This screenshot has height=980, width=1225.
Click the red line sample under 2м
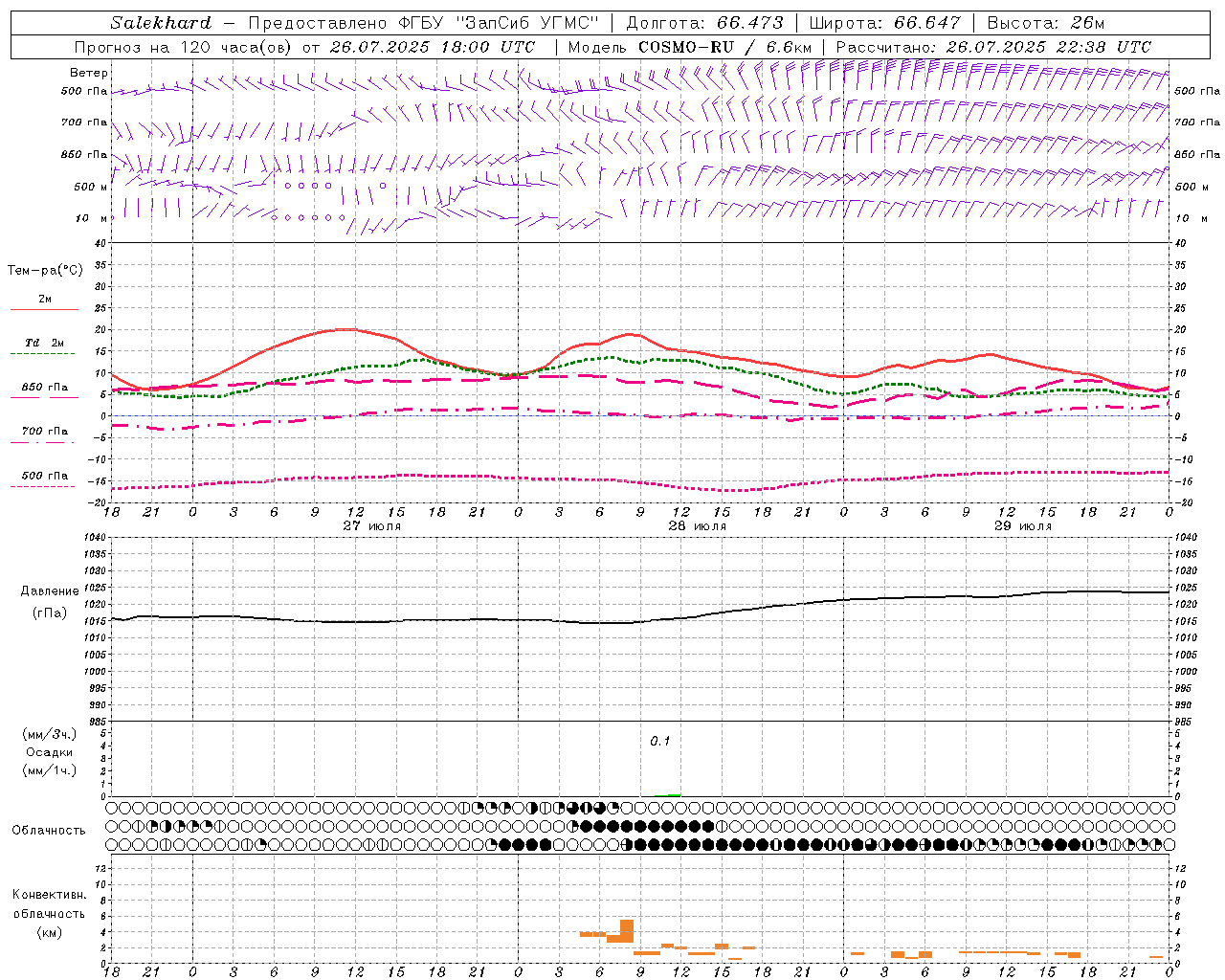click(45, 310)
